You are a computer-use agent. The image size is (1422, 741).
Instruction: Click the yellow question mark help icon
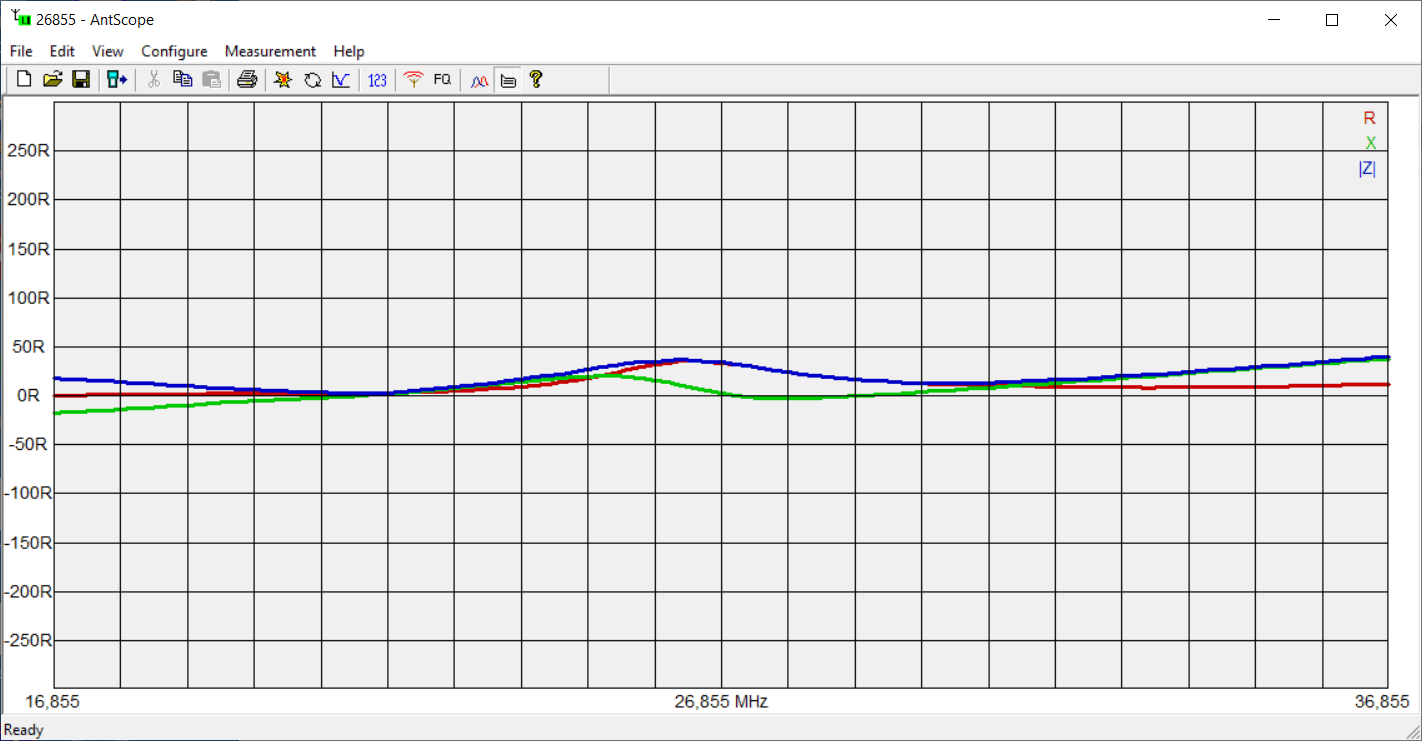point(536,80)
